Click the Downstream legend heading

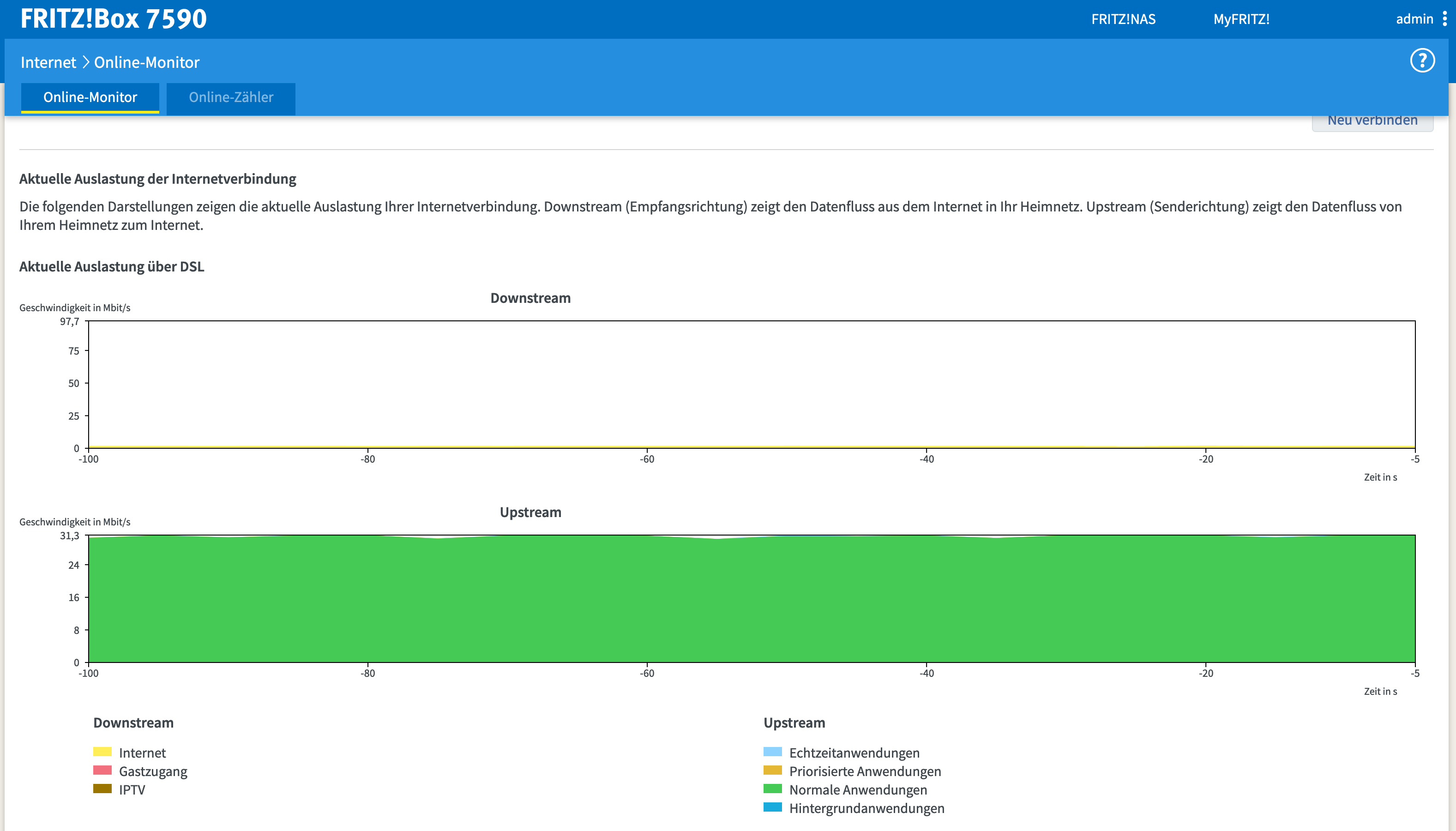(x=133, y=723)
